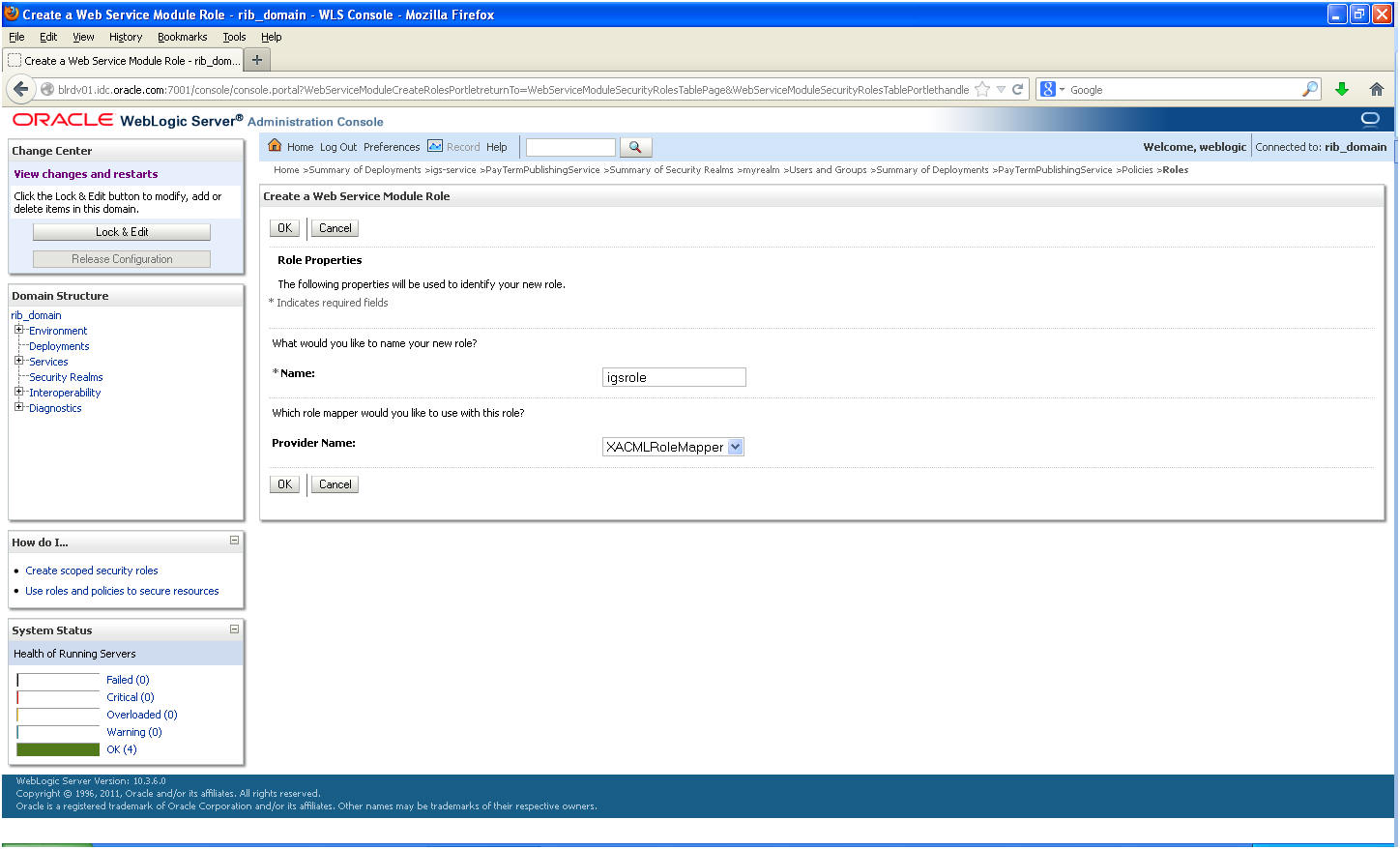Click Name field containing igsrole
Screen dimensions: 1400x849
coord(674,377)
